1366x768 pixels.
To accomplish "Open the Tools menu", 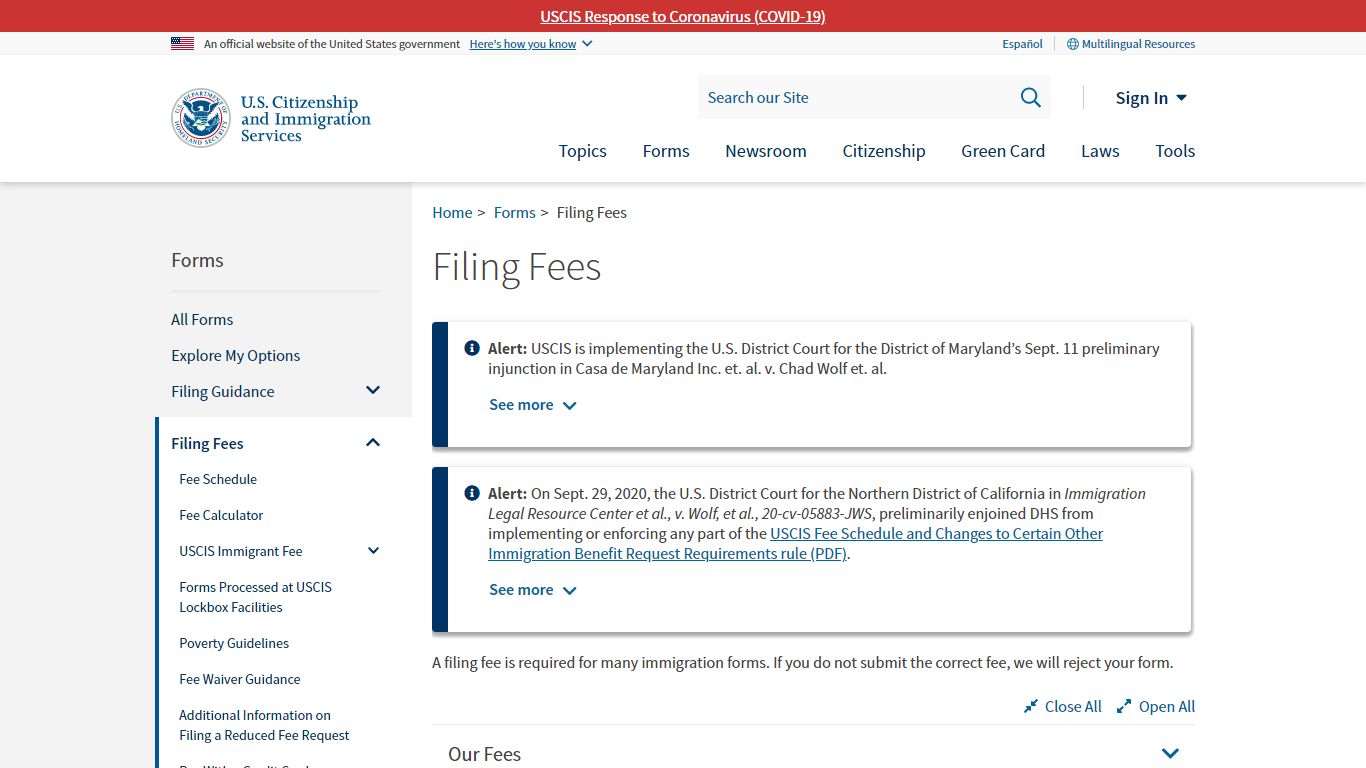I will (x=1175, y=151).
